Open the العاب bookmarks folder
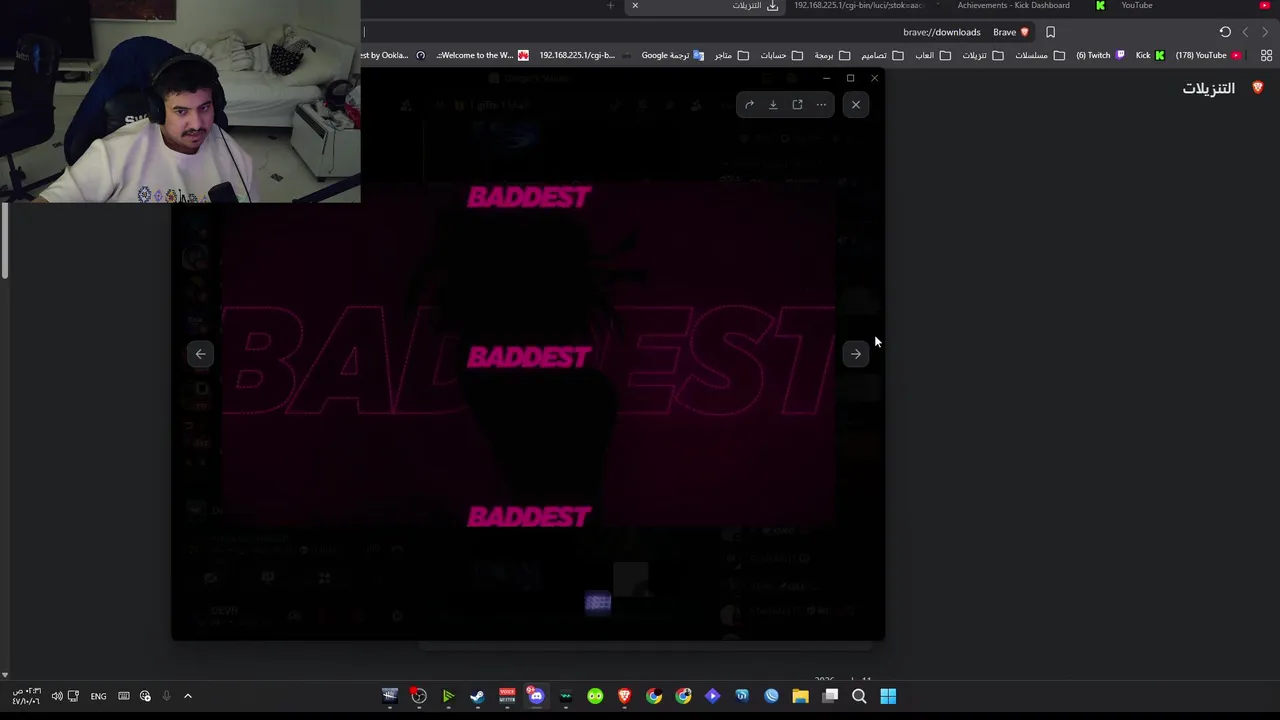The height and width of the screenshot is (720, 1280). [x=932, y=55]
